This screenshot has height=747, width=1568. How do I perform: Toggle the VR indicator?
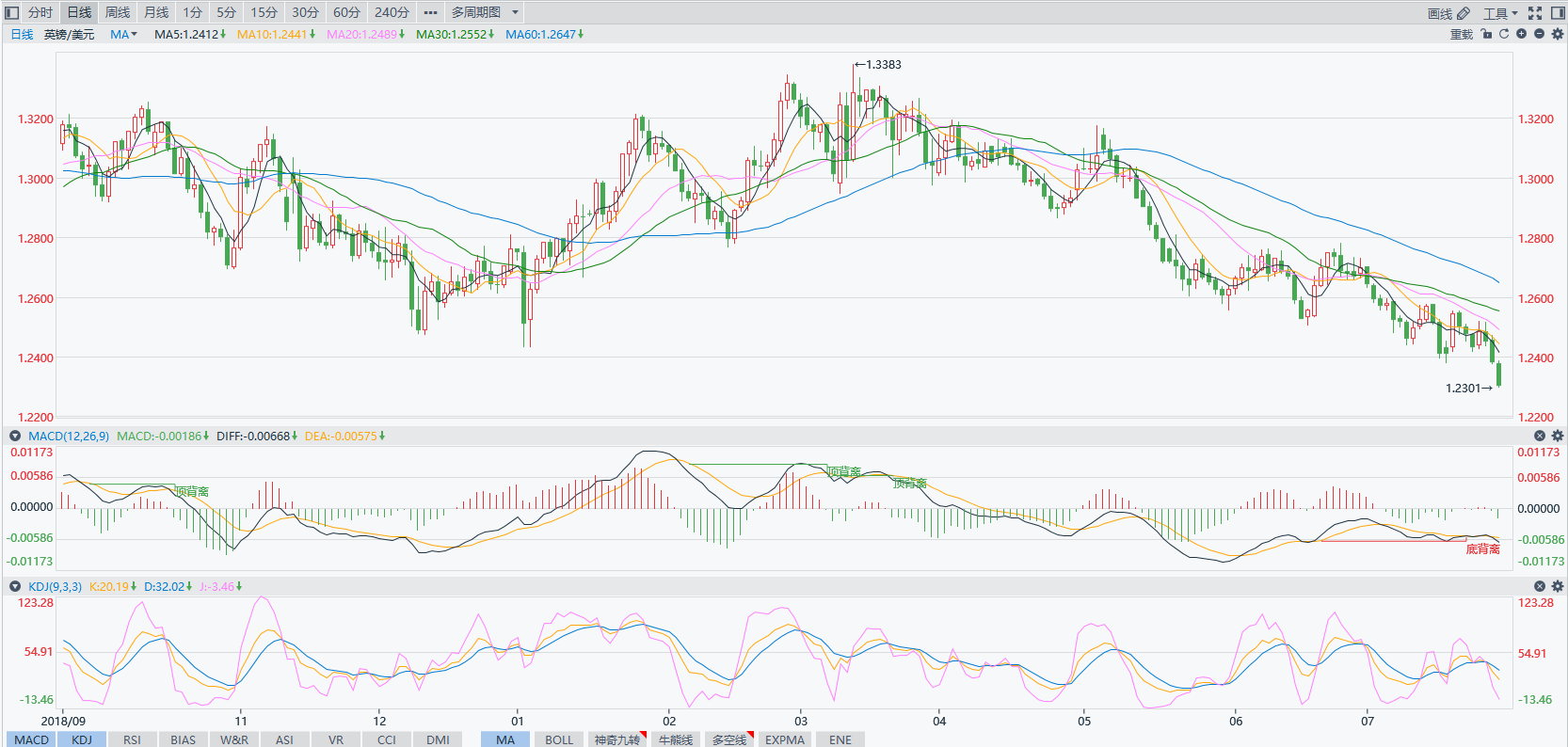coord(336,739)
